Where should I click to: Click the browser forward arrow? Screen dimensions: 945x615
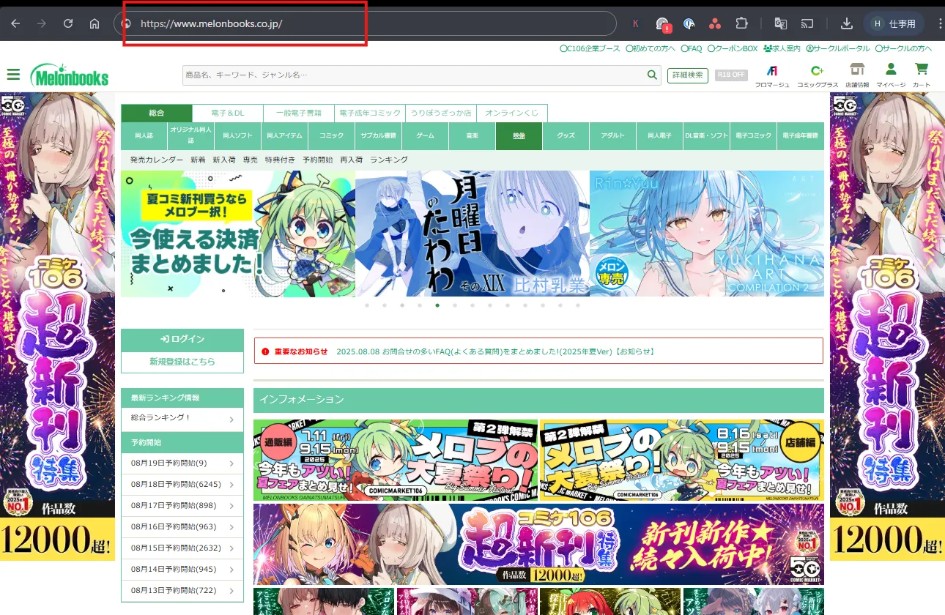[42, 24]
